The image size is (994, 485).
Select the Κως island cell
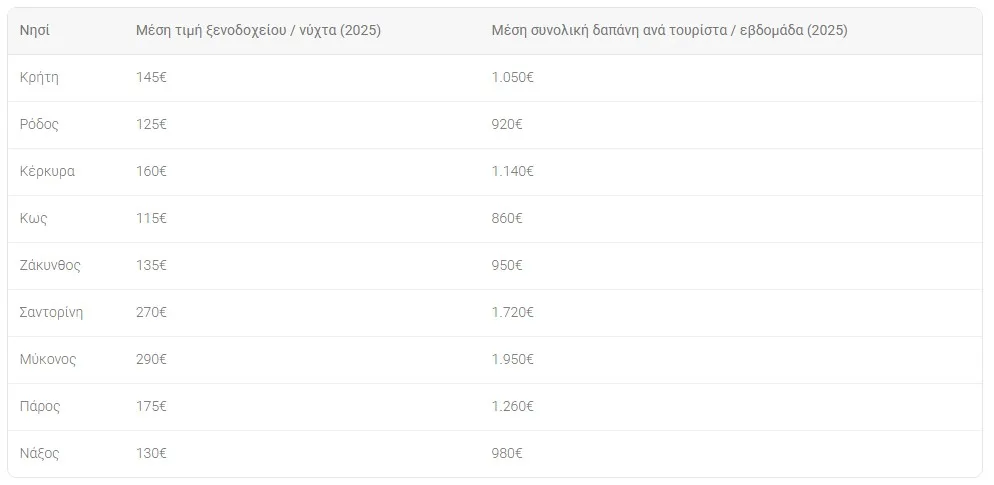point(34,218)
